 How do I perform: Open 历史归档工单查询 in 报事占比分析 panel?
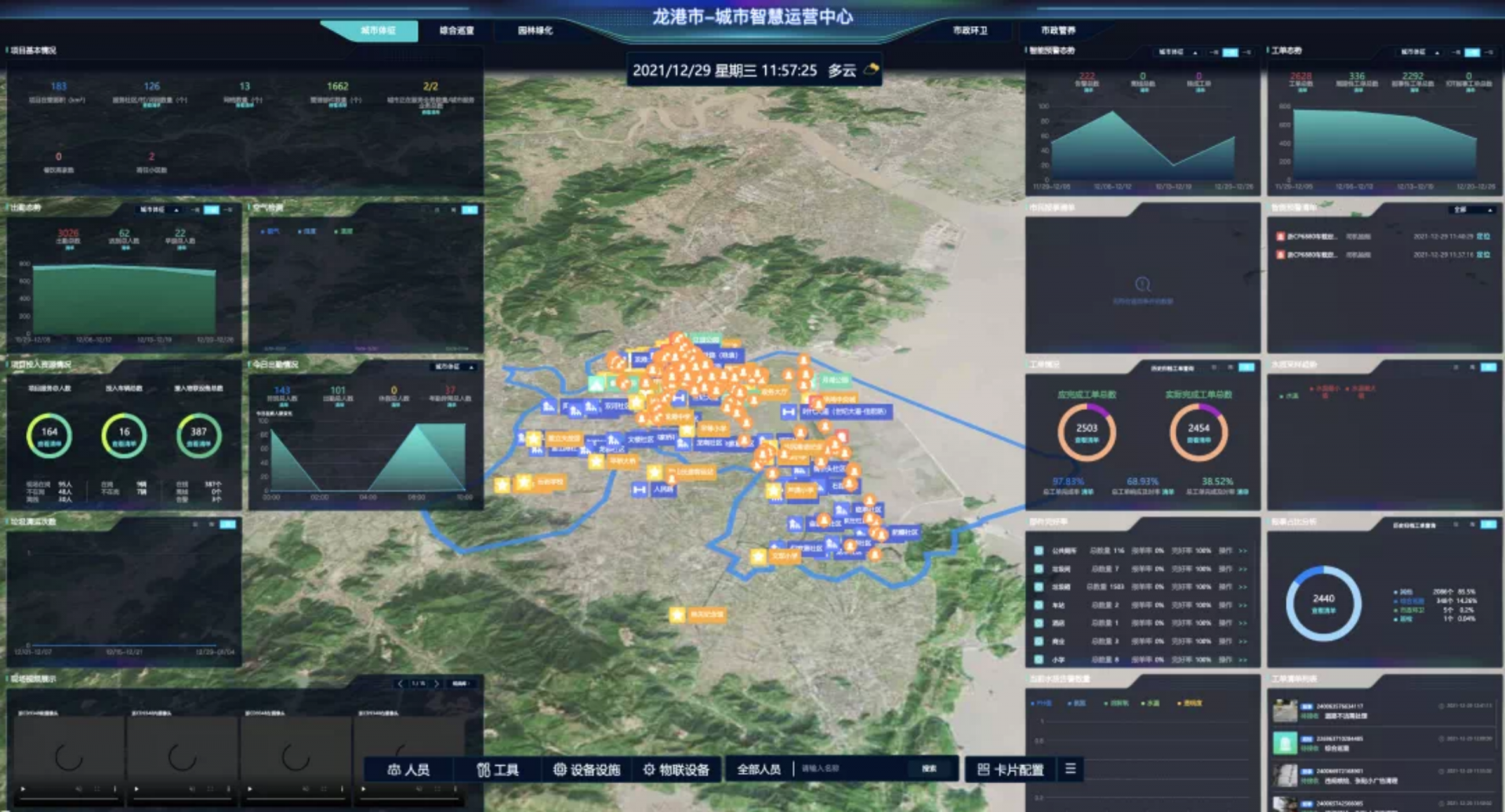[1414, 524]
